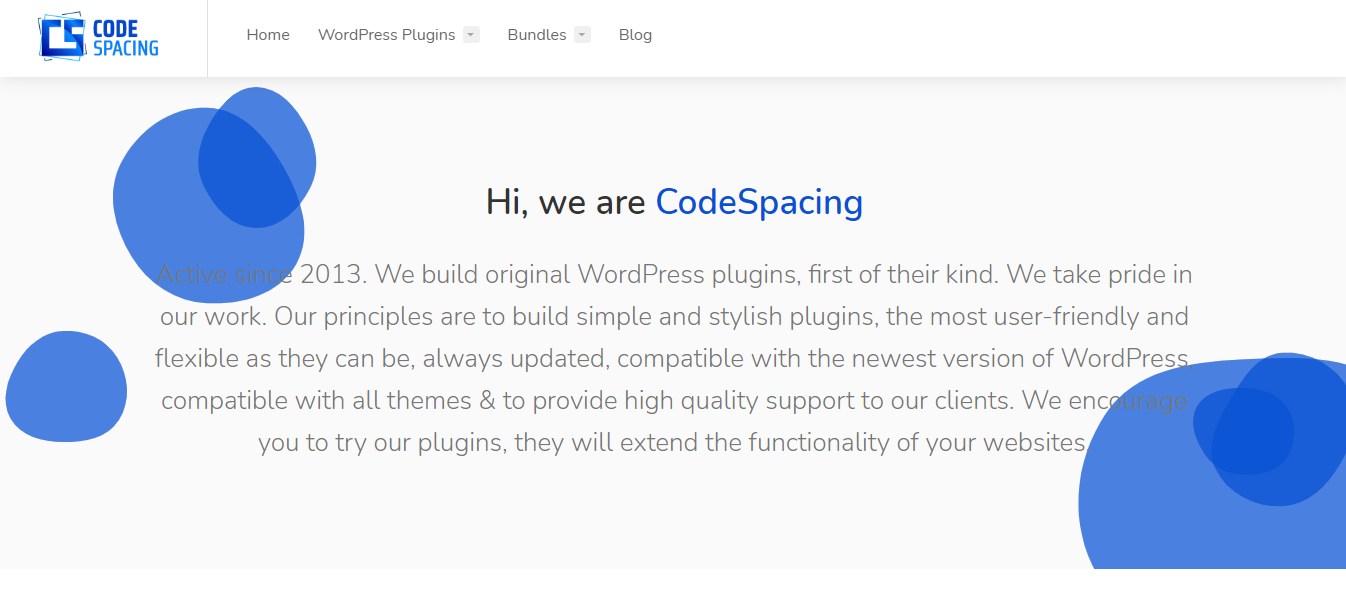
Task: Open the WordPress Plugins menu item
Action: point(386,35)
